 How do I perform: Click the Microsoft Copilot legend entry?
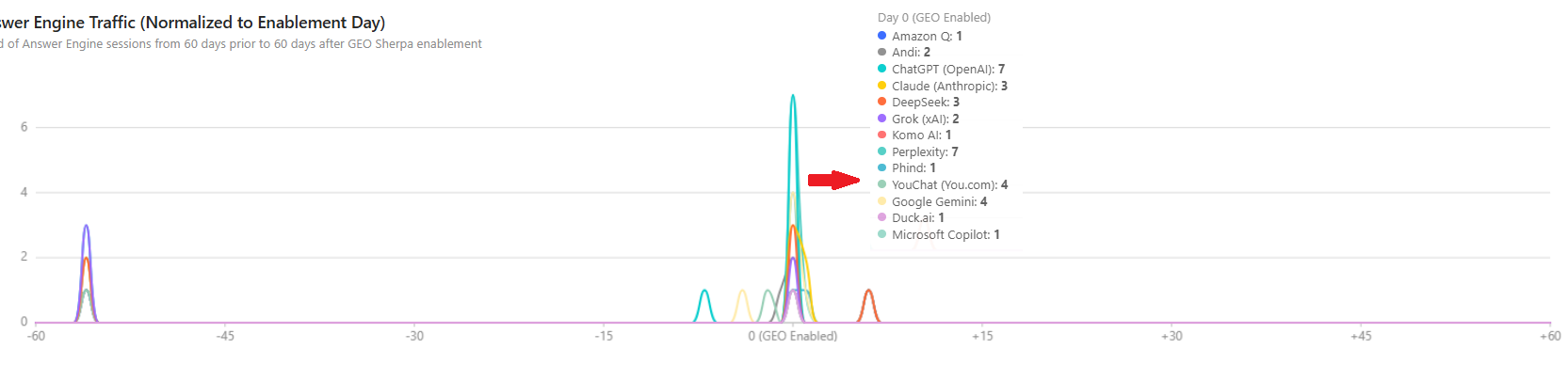[938, 234]
